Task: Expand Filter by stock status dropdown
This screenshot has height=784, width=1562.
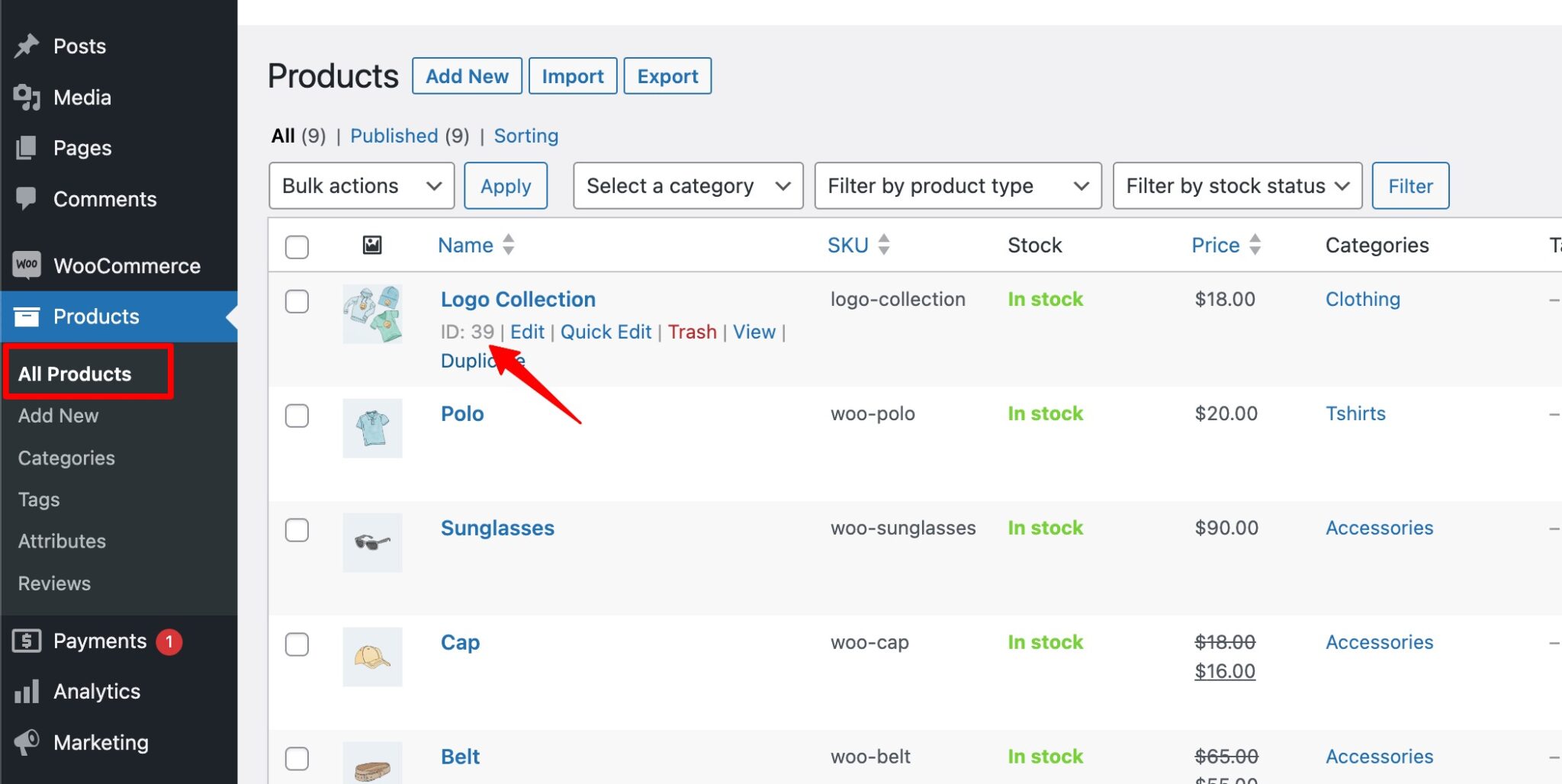Action: (x=1237, y=185)
